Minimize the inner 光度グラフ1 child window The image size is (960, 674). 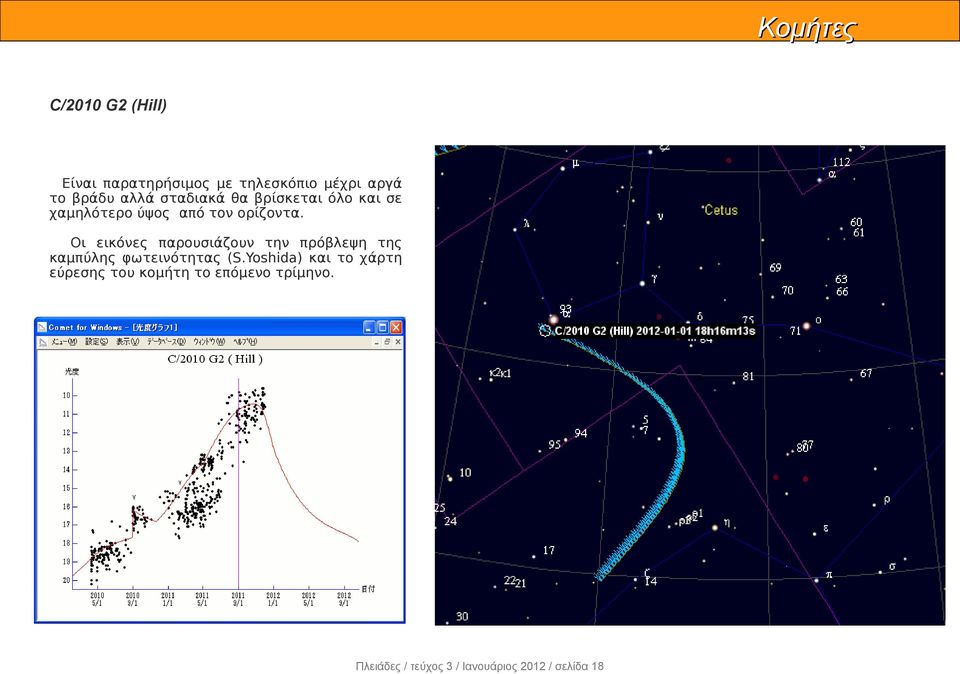coord(377,342)
